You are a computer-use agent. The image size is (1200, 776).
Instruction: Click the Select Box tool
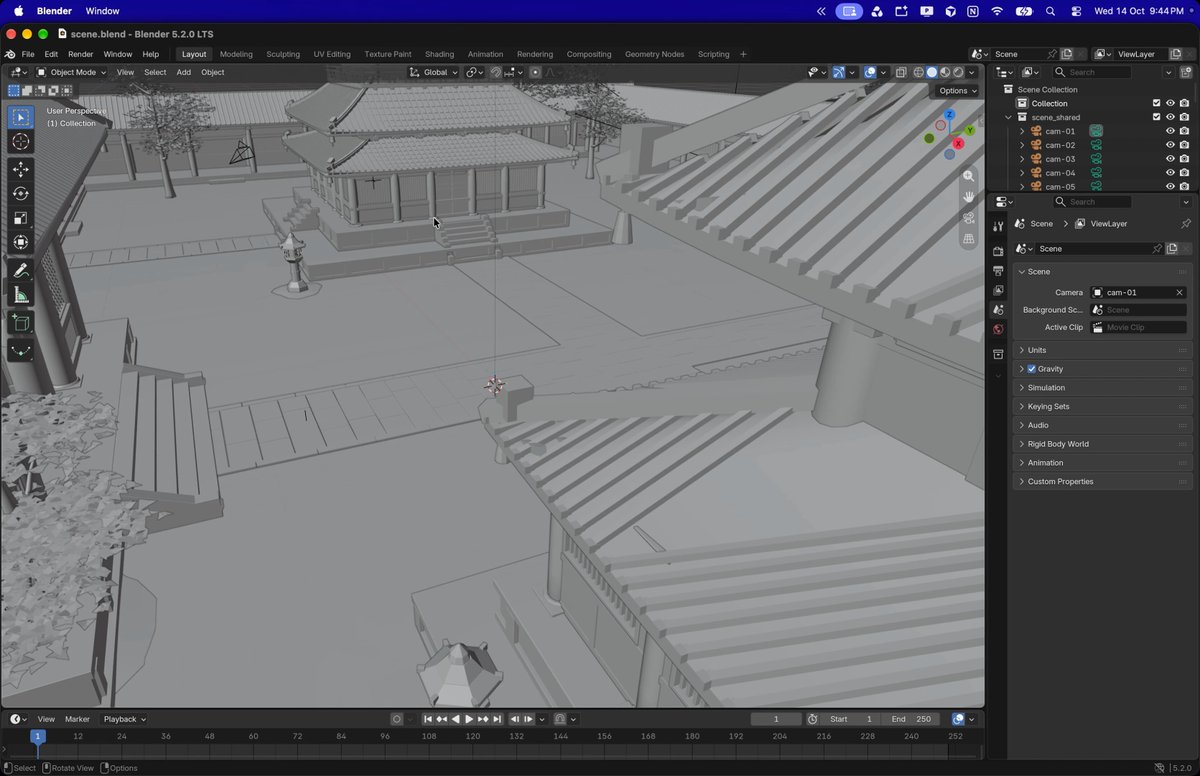(21, 117)
